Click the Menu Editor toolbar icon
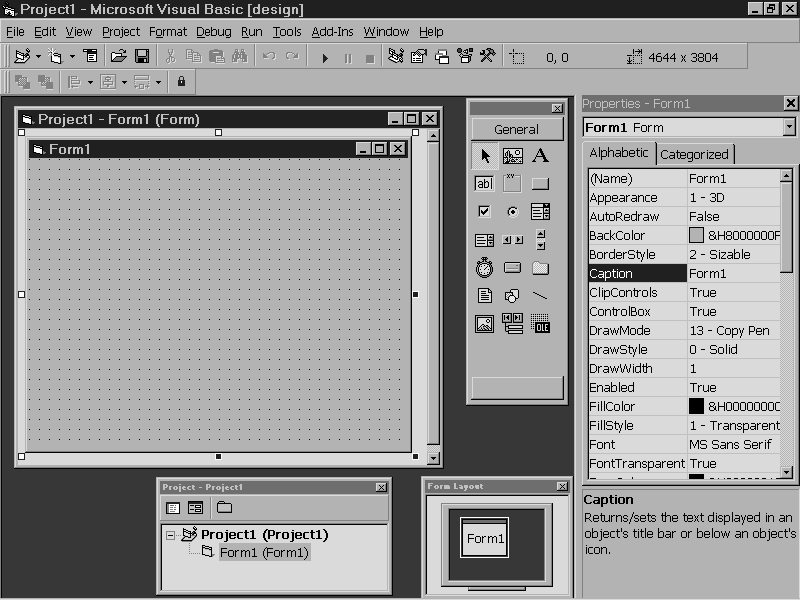This screenshot has width=800, height=600. (90, 56)
